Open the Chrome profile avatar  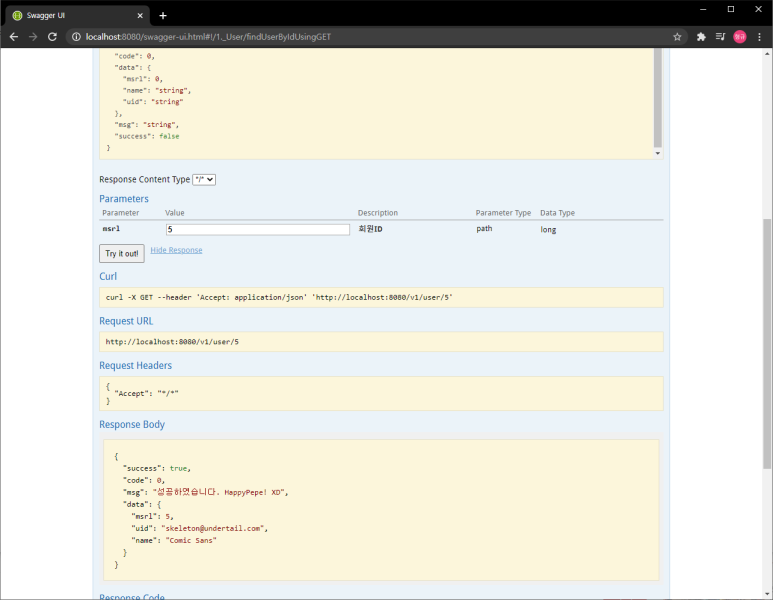[740, 37]
